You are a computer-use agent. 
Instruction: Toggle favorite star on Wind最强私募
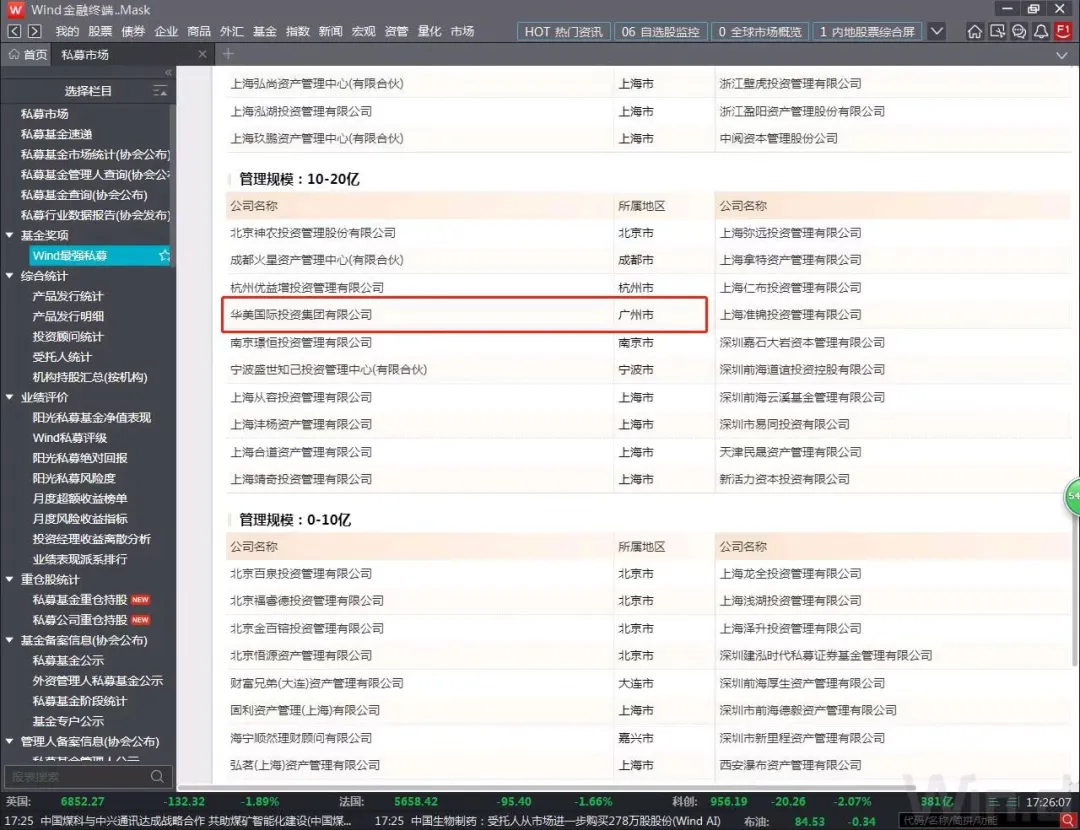click(x=164, y=256)
